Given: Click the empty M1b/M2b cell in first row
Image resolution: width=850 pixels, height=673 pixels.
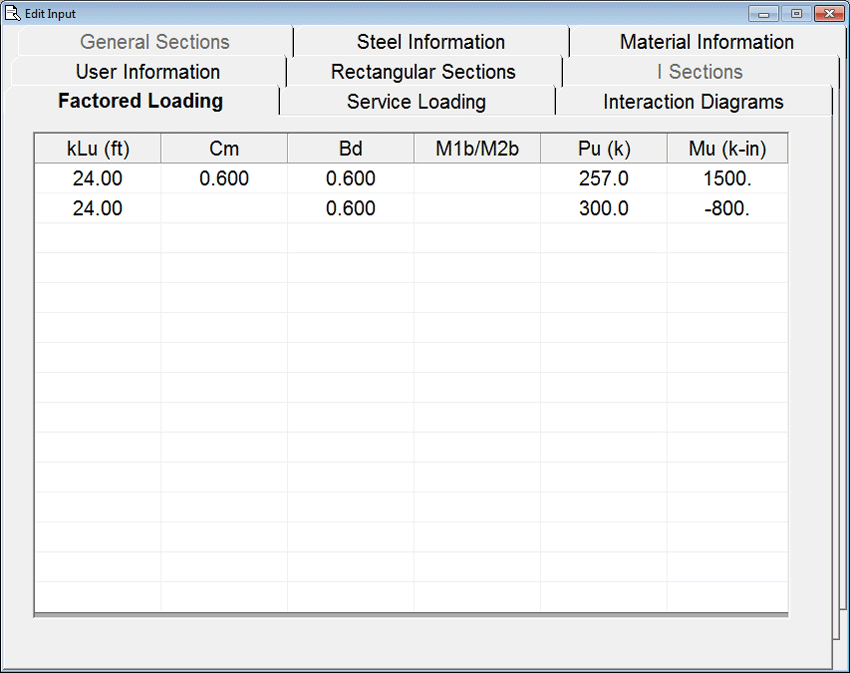Looking at the screenshot, I should (477, 179).
